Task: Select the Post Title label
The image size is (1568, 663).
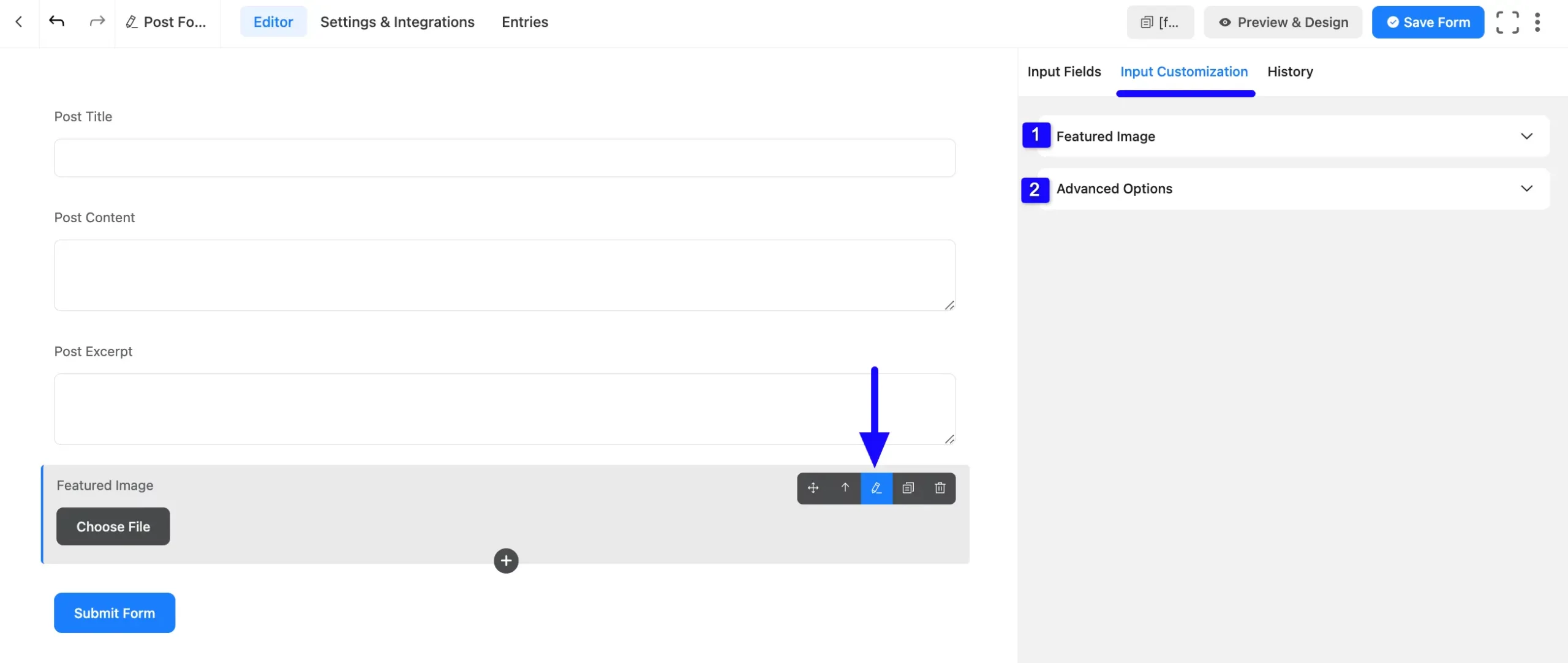Action: coord(83,117)
